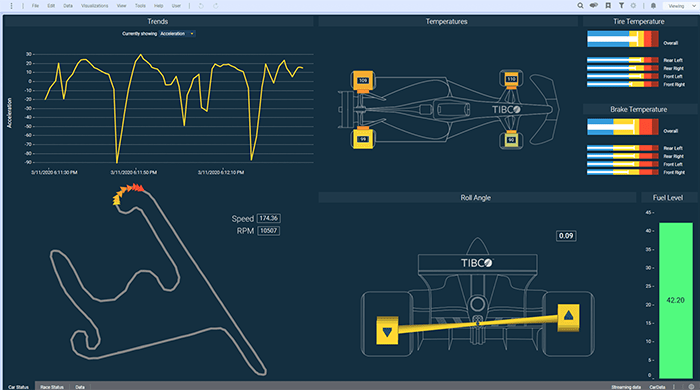Click the Speed value field
The height and width of the screenshot is (390, 700).
pos(269,218)
